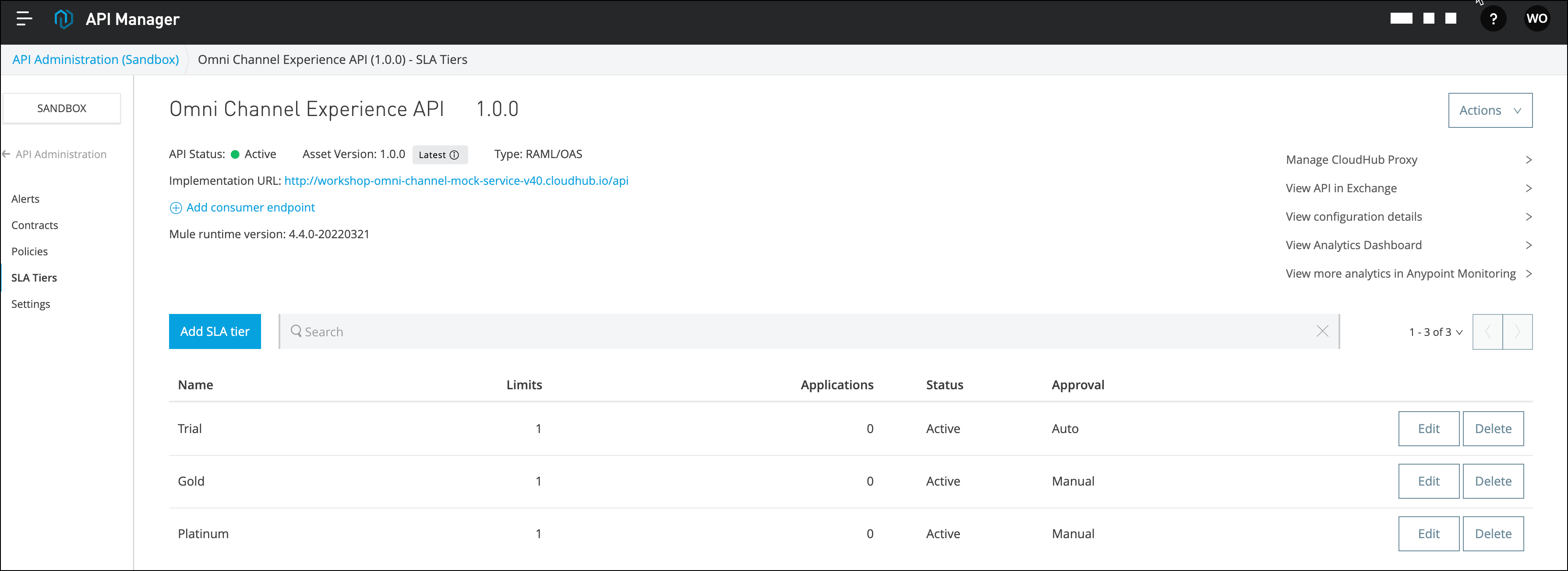Open Alerts in the sidebar
The height and width of the screenshot is (571, 1568).
(x=25, y=199)
